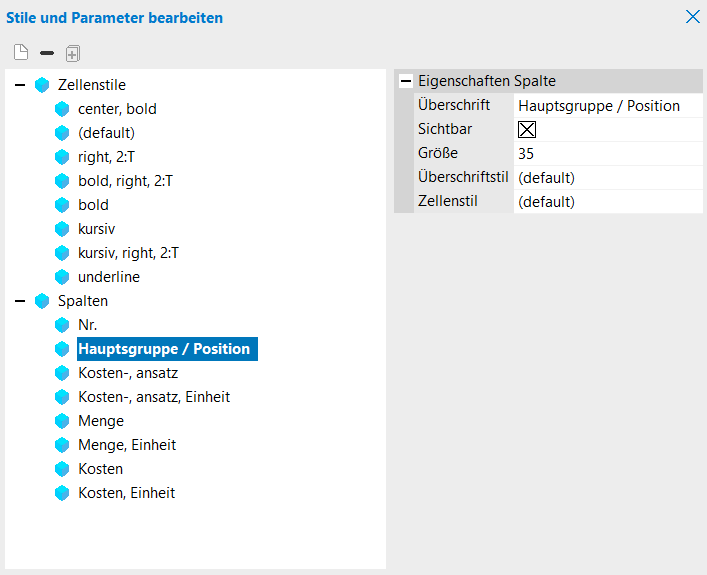707x575 pixels.
Task: Click the add plus icon in toolbar
Action: coord(72,52)
